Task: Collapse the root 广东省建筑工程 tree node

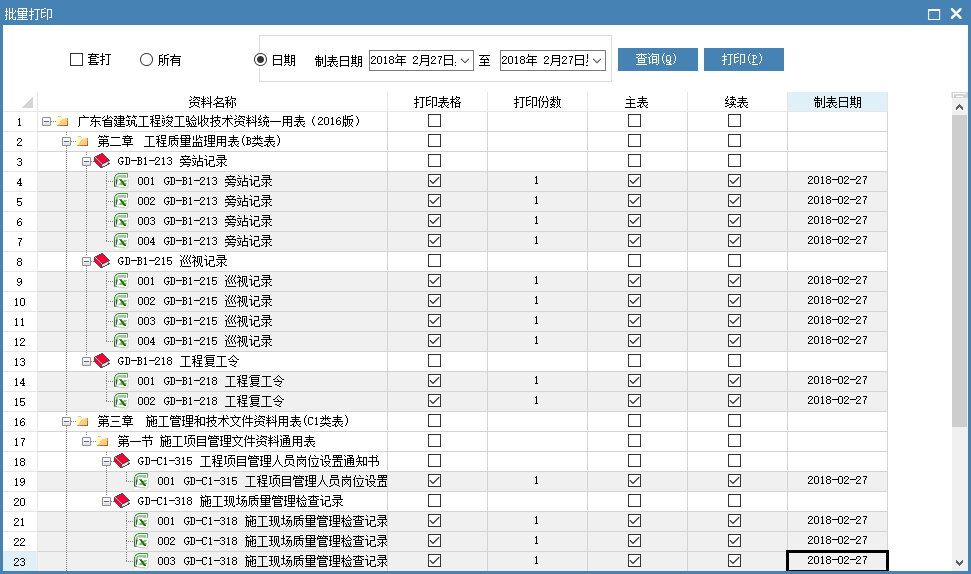Action: (46, 121)
